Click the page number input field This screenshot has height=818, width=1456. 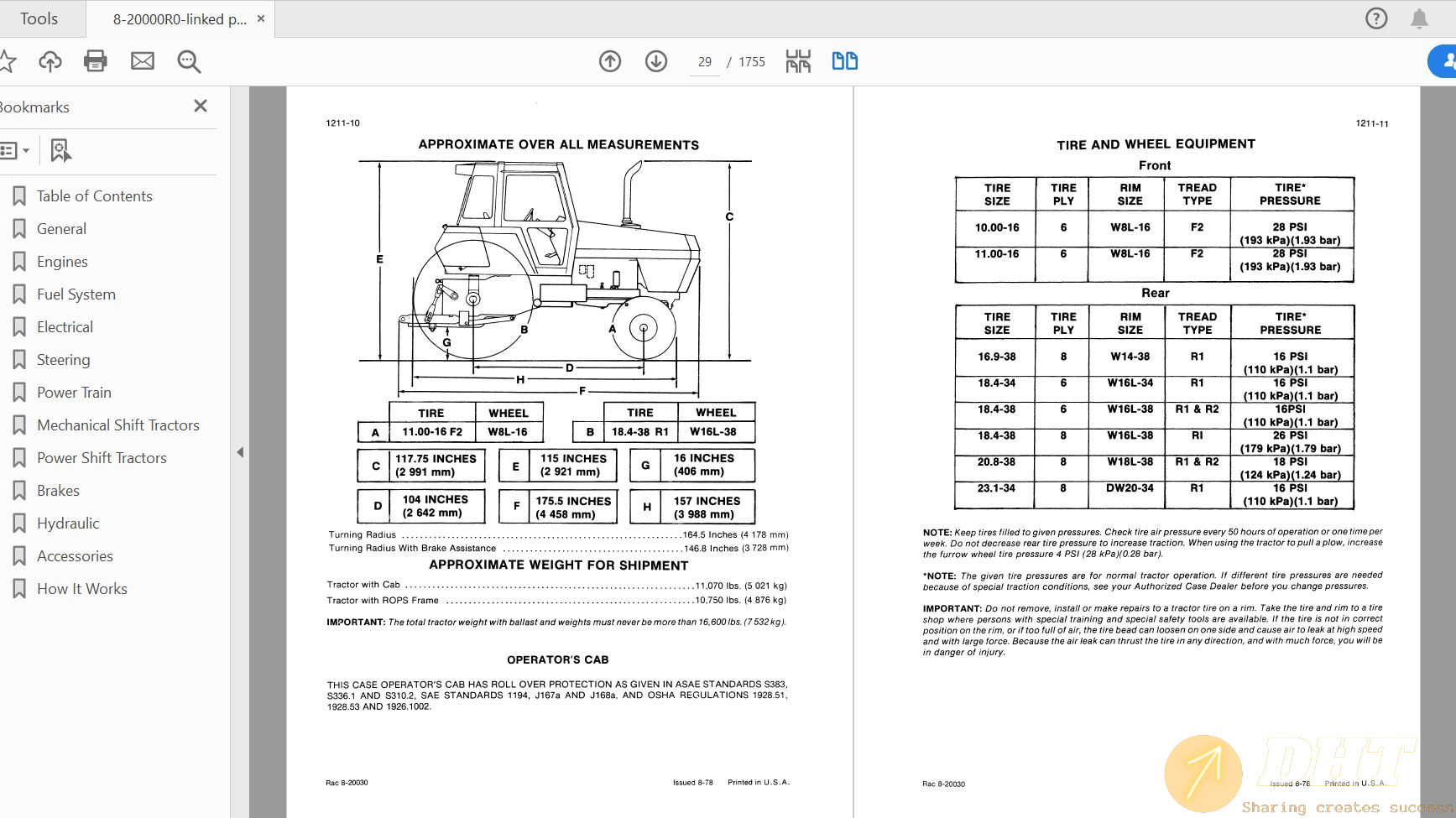704,61
